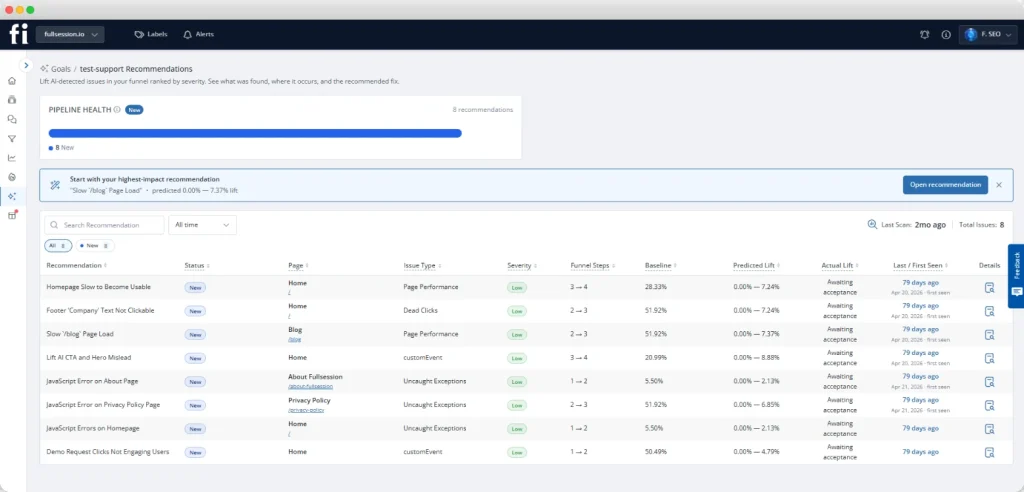Go to Goals breadcrumb
1024x492 pixels.
coord(61,69)
